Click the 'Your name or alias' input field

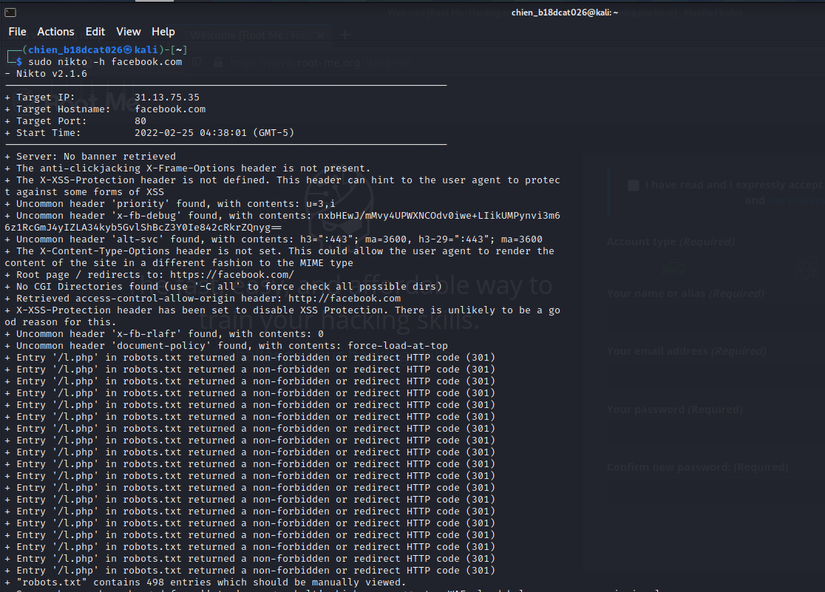(716, 319)
